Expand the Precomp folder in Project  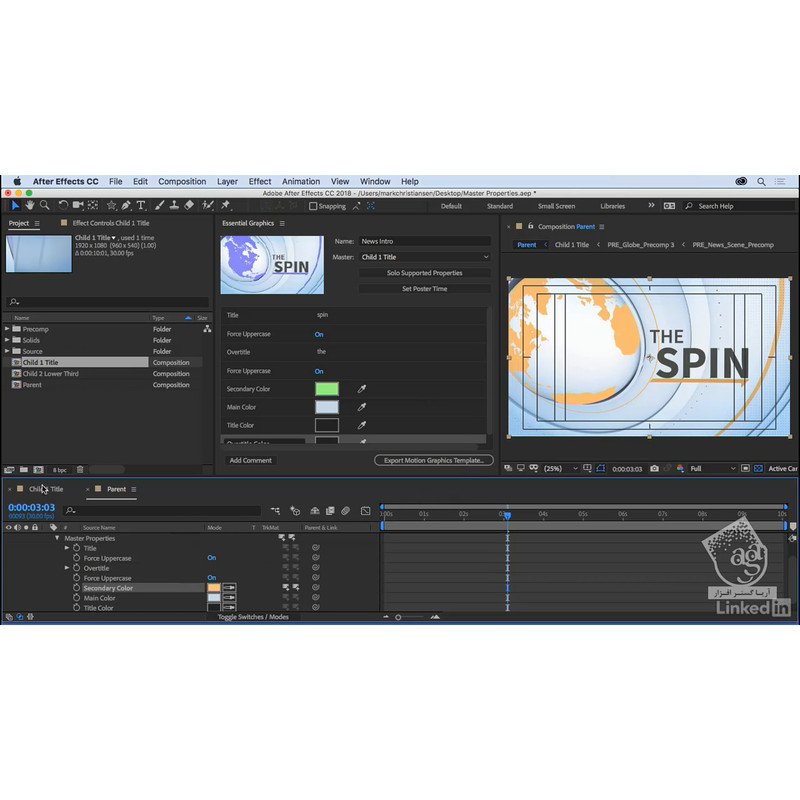[x=8, y=329]
